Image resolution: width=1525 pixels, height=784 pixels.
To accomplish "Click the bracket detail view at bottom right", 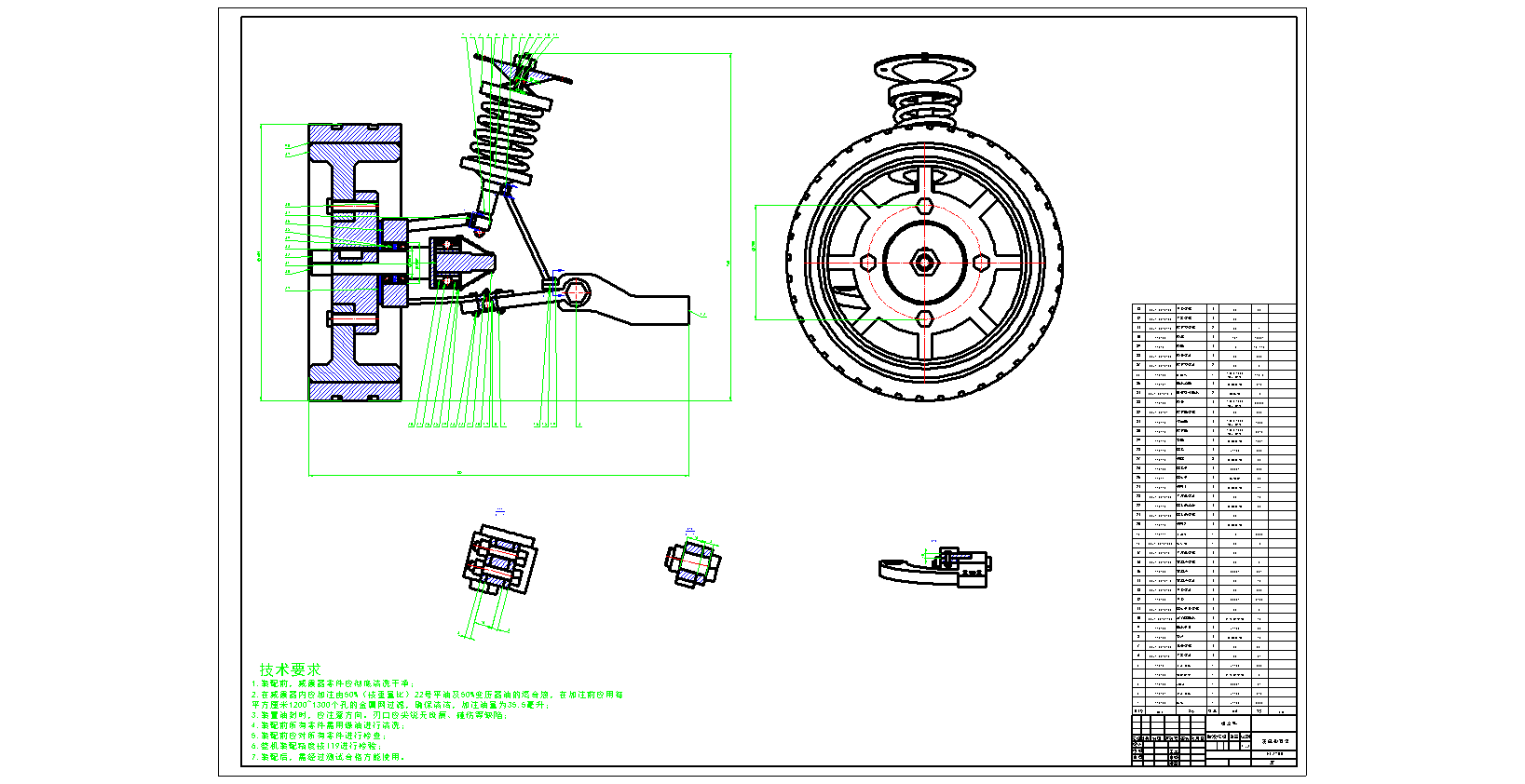I will click(x=936, y=567).
